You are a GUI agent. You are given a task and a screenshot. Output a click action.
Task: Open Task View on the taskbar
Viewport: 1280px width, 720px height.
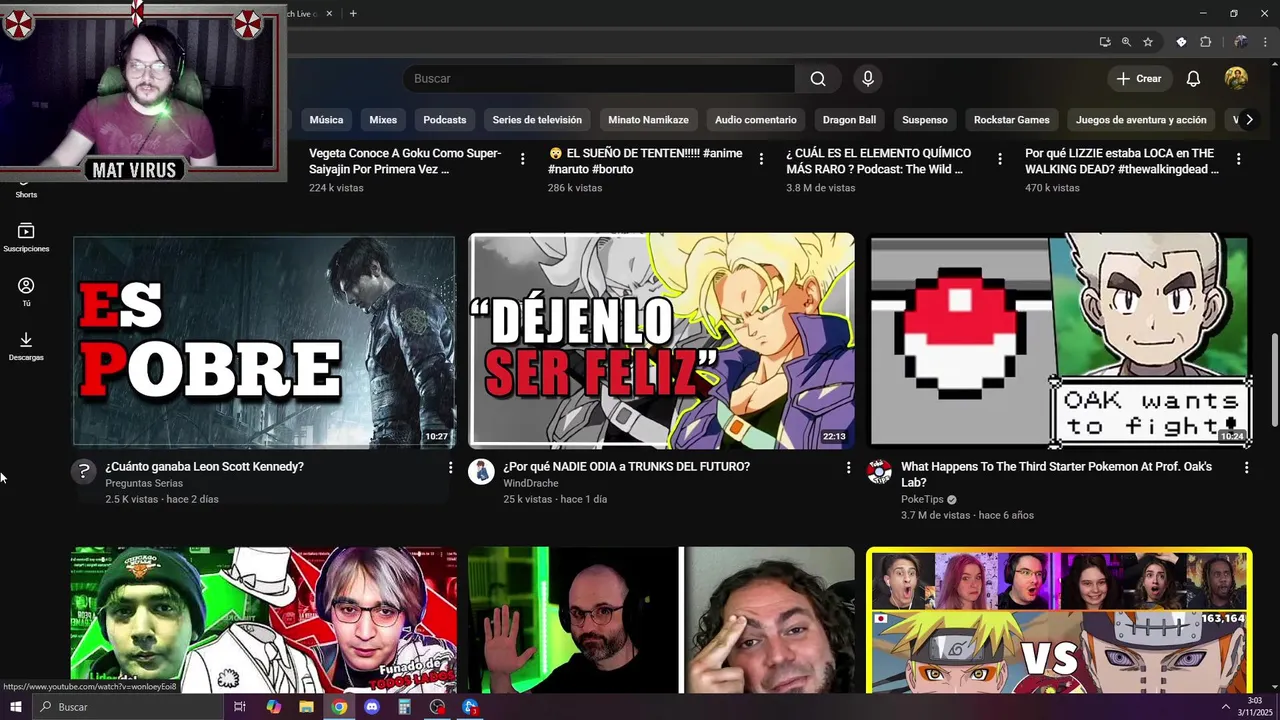(240, 707)
